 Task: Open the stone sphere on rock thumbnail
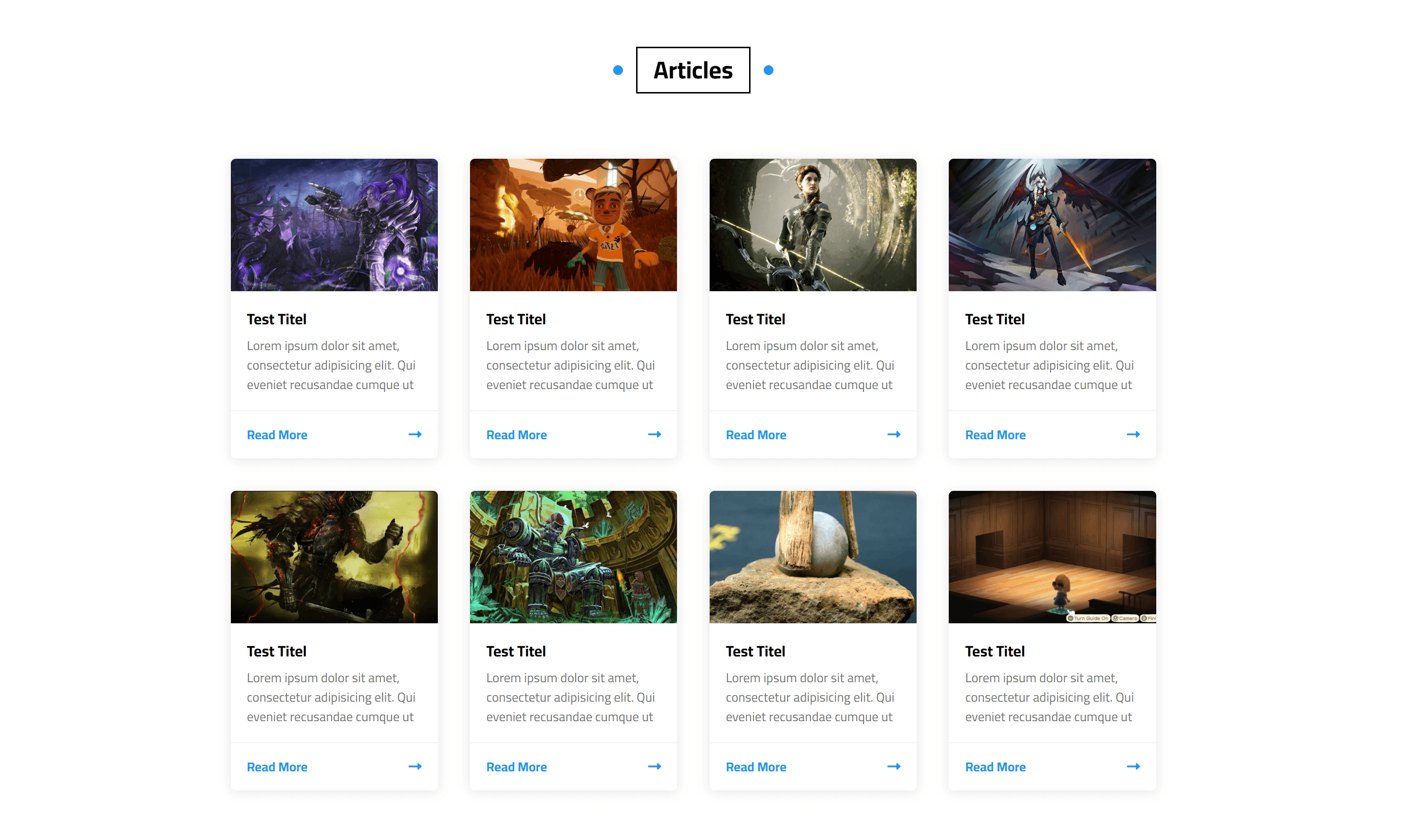point(813,557)
